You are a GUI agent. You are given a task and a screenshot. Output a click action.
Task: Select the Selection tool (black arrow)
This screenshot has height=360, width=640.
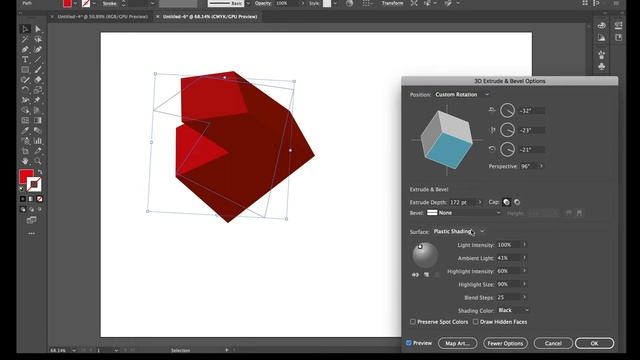point(25,29)
